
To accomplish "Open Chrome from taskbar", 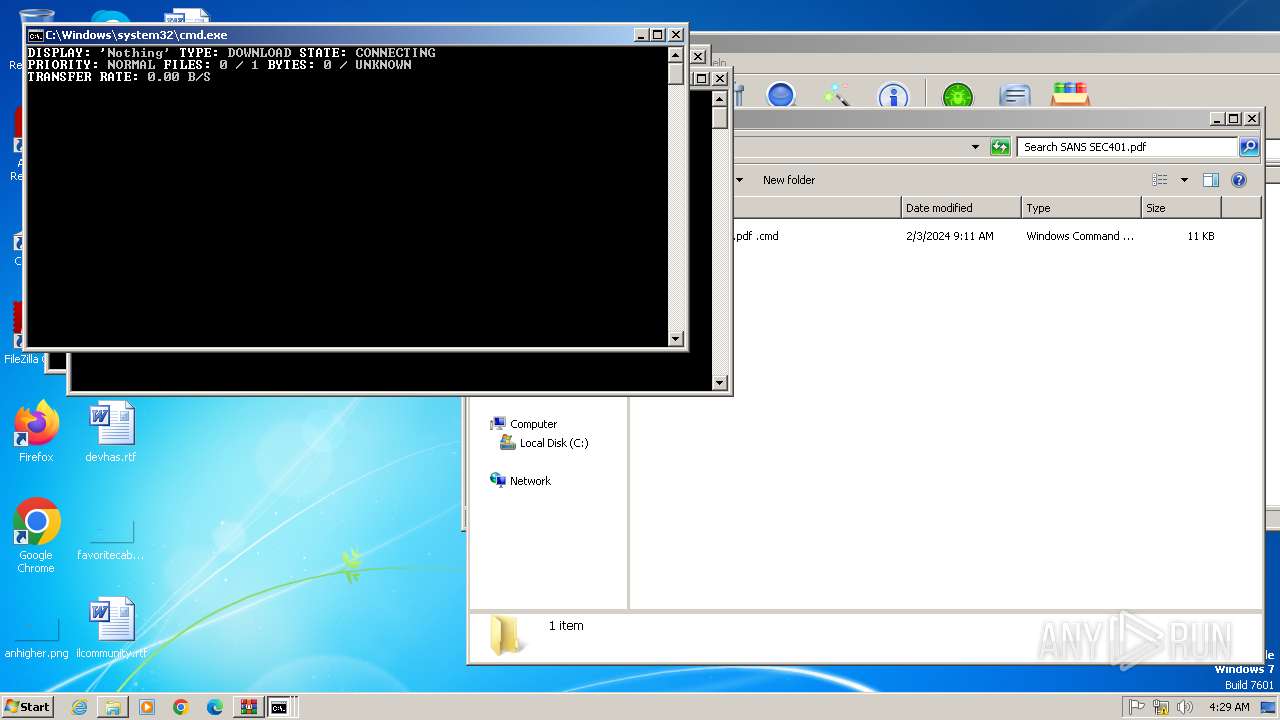I will [181, 707].
